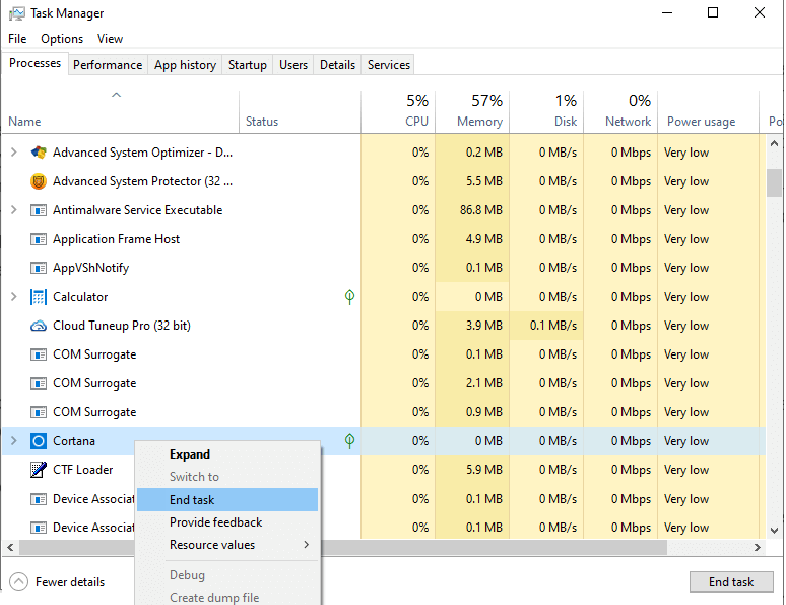Click the Fewer details arrow icon
The height and width of the screenshot is (605, 786).
[19, 582]
